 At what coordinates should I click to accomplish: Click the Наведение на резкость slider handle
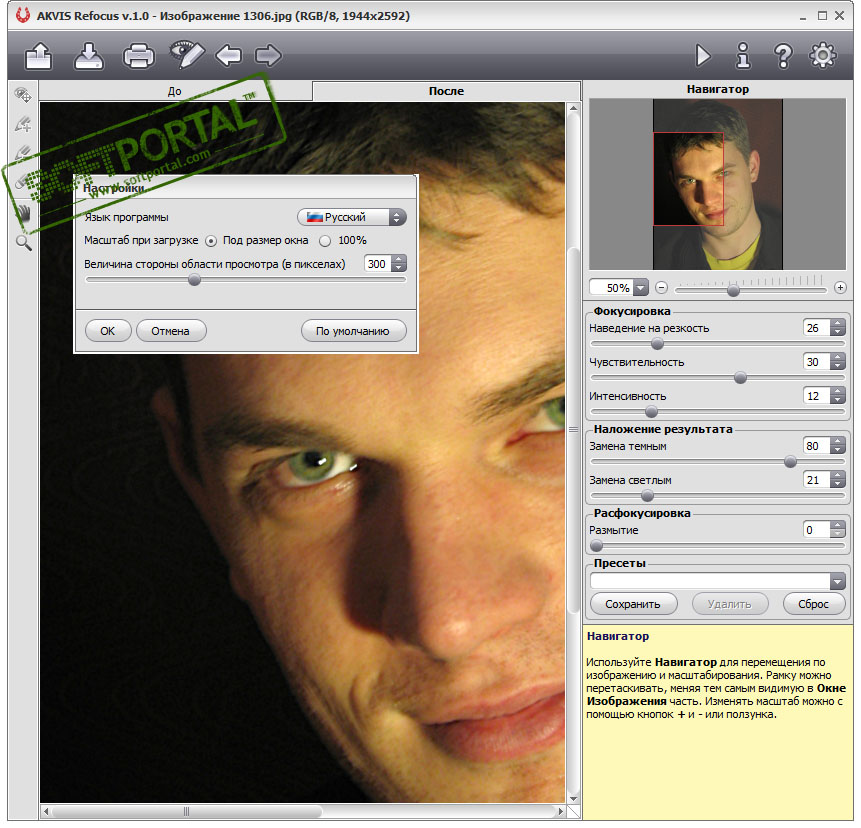pos(657,345)
